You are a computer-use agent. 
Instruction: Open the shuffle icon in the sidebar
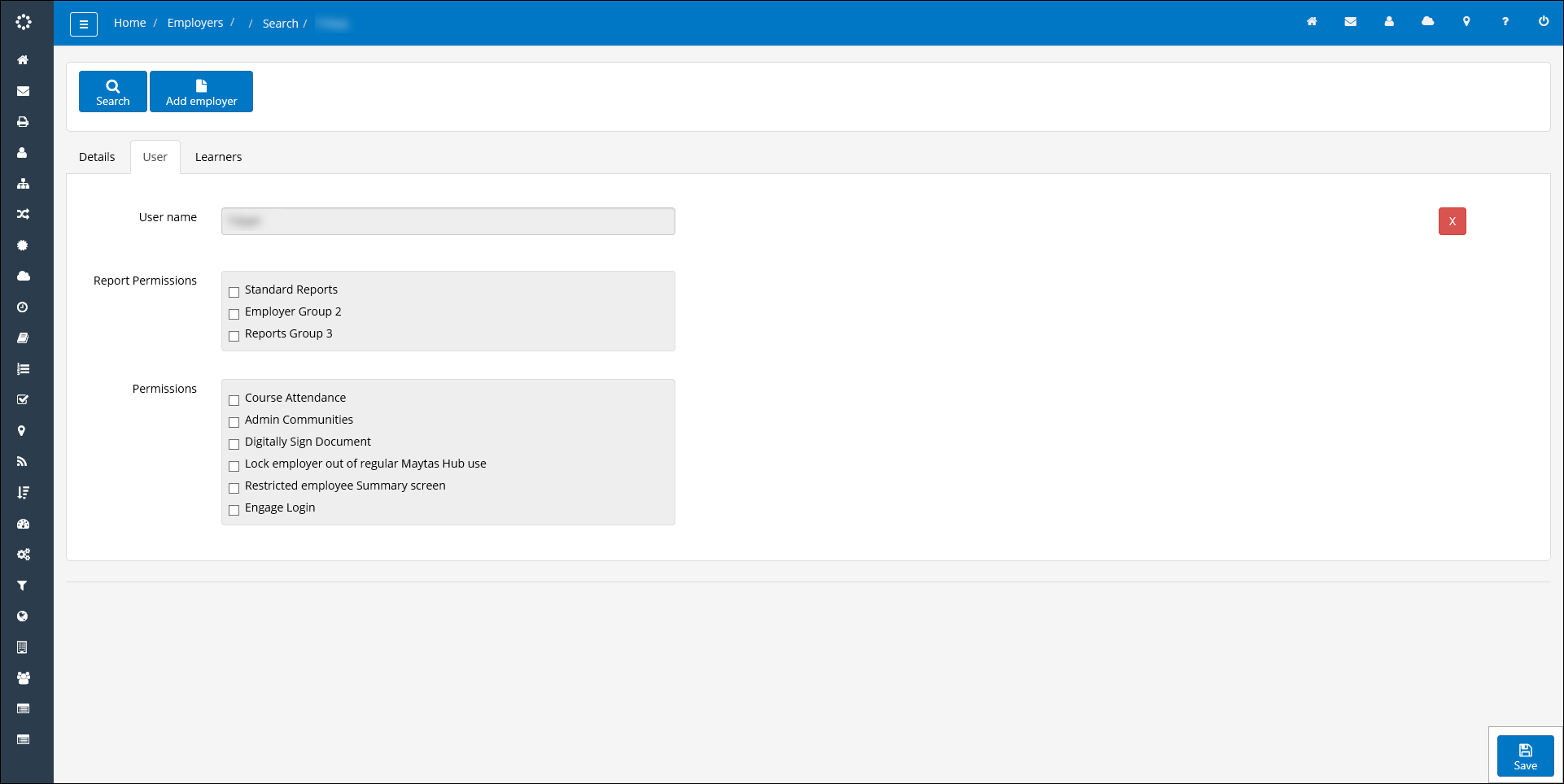coord(22,214)
